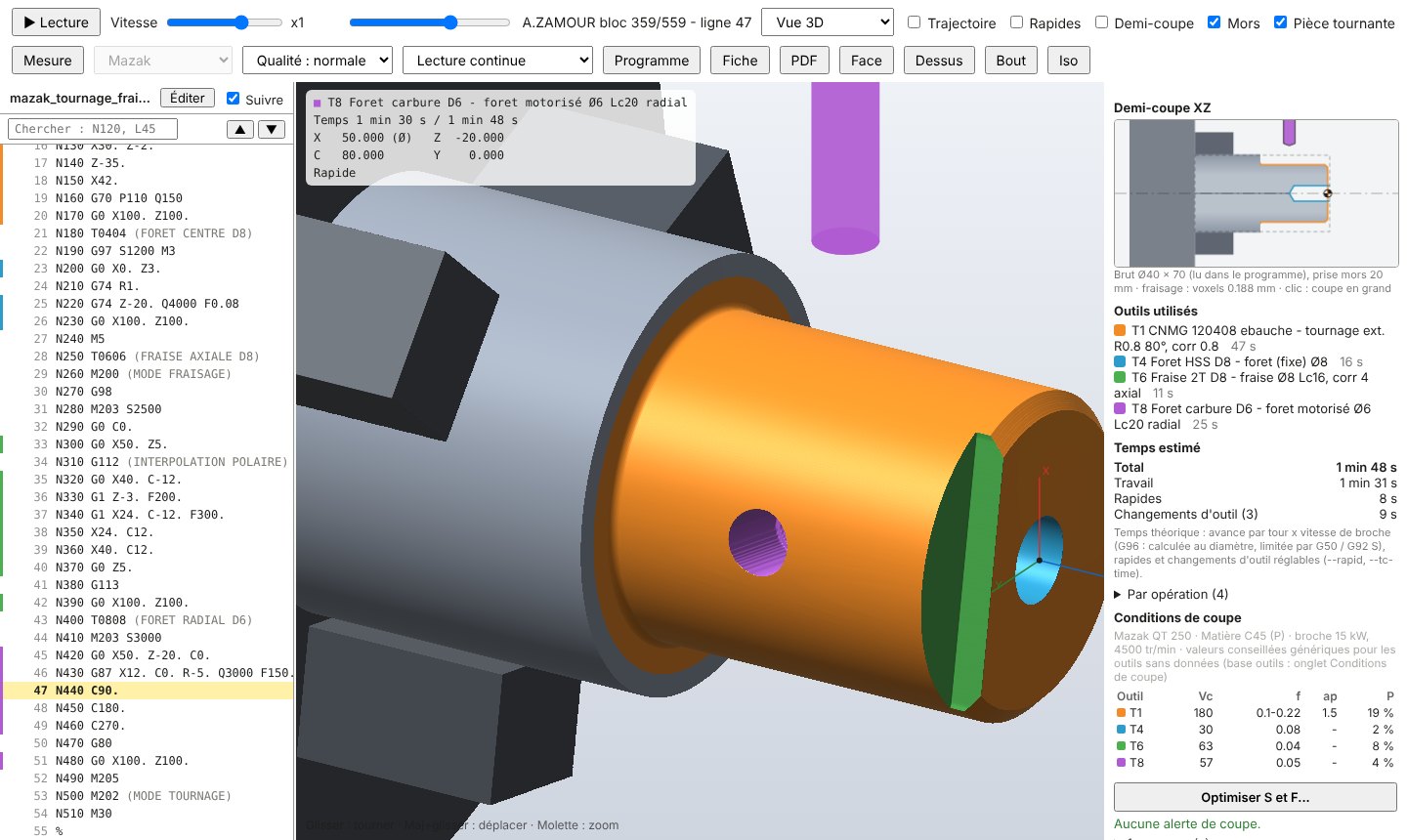Open the Lecture continue dropdown
The image size is (1407, 840).
pyautogui.click(x=497, y=61)
